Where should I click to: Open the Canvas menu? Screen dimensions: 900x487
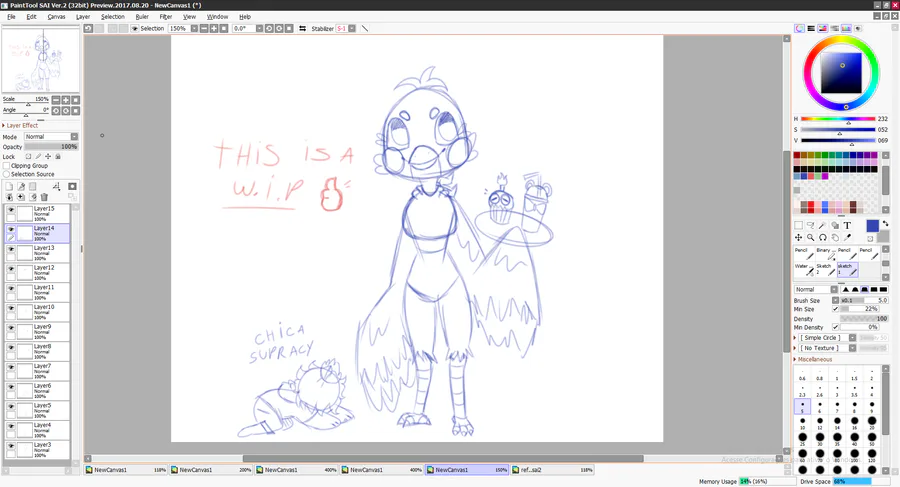[x=56, y=17]
